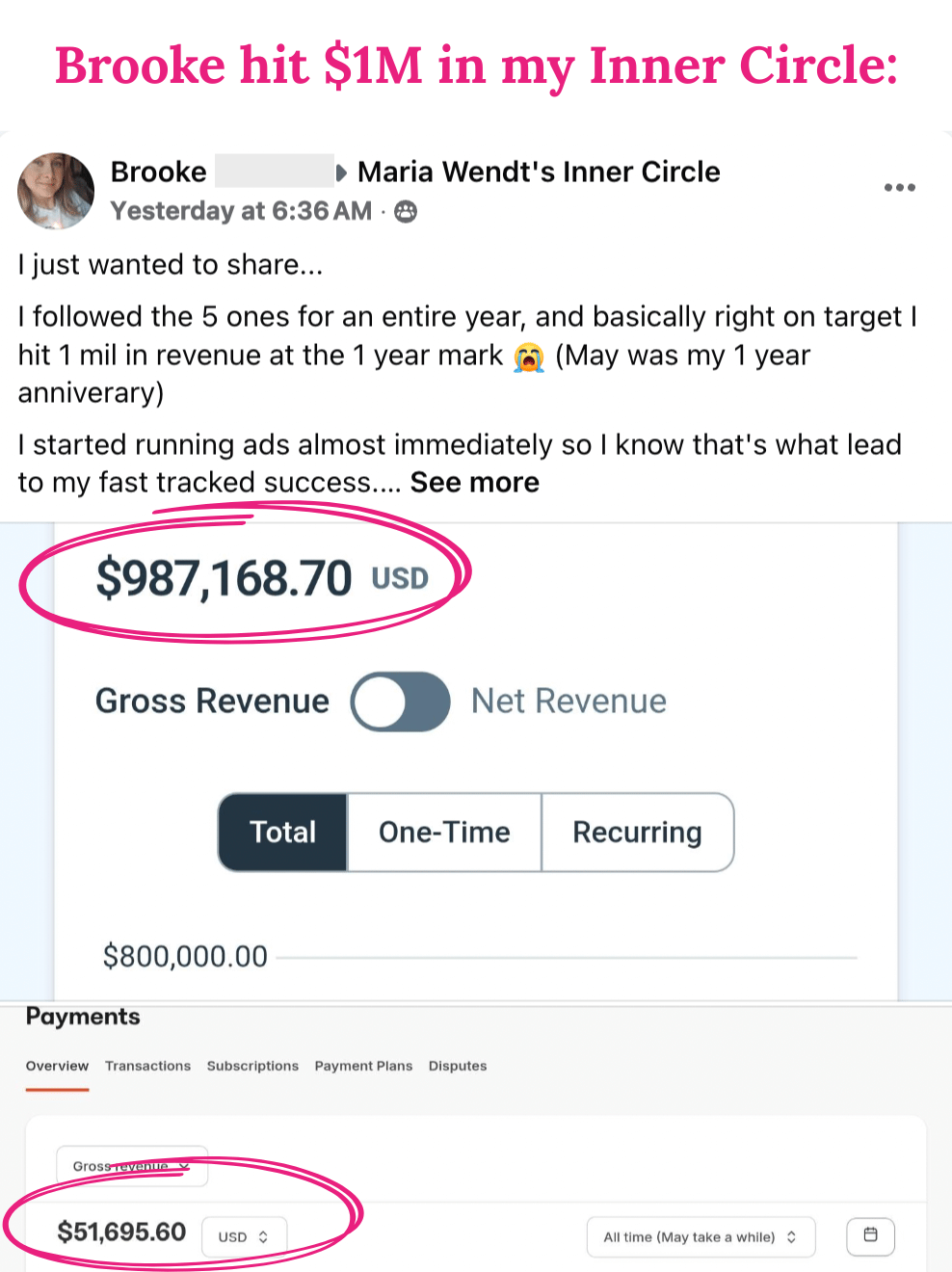The width and height of the screenshot is (952, 1272).
Task: Show Recurring revenue only
Action: [637, 833]
